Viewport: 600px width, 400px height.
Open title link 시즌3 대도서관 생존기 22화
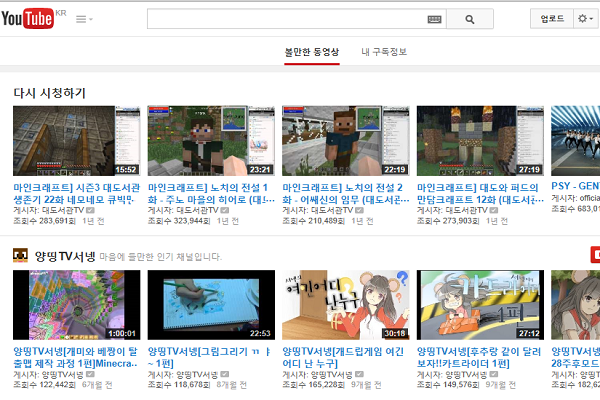[x=77, y=194]
